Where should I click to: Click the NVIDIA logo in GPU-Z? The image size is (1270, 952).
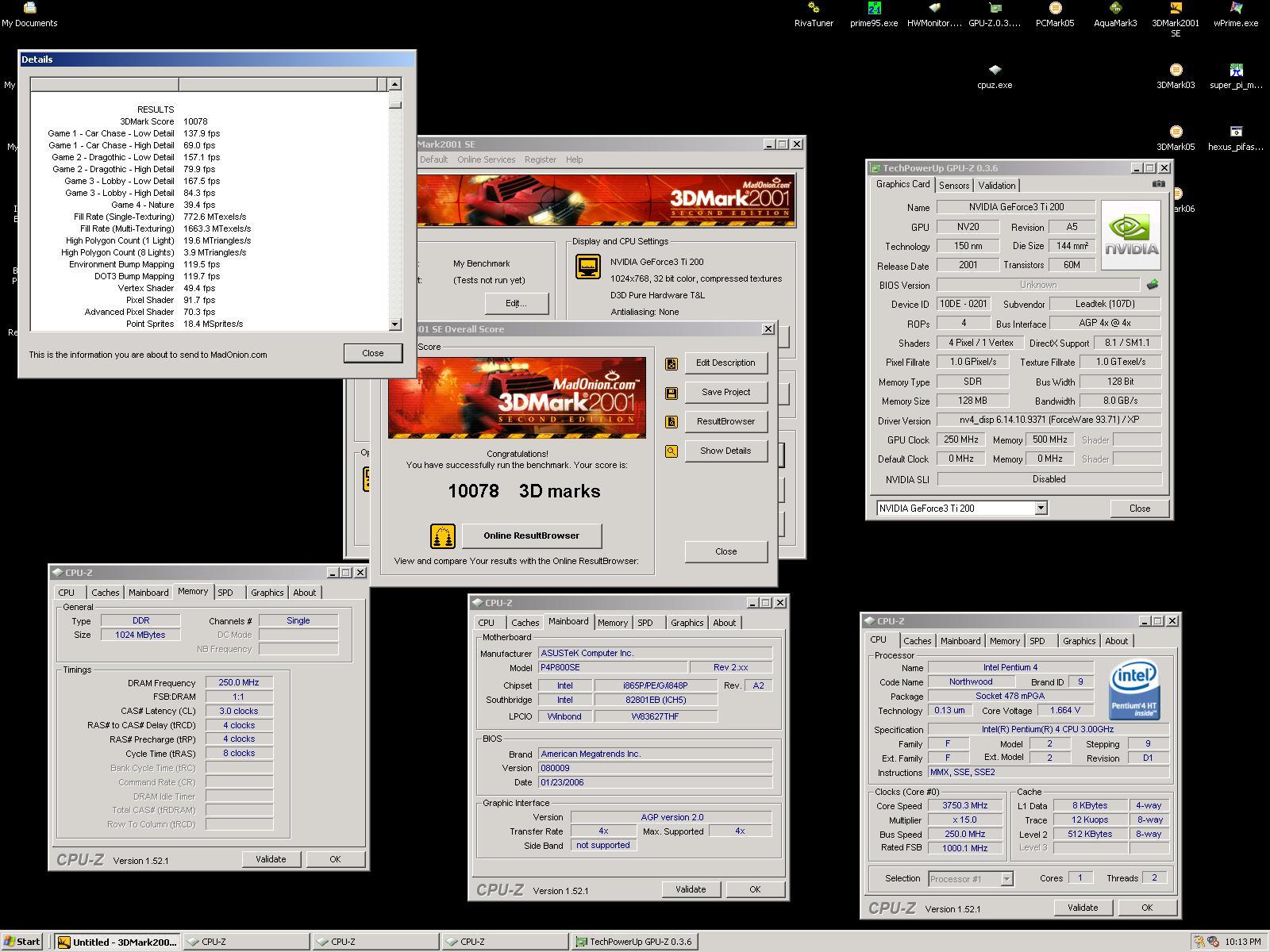pos(1130,236)
